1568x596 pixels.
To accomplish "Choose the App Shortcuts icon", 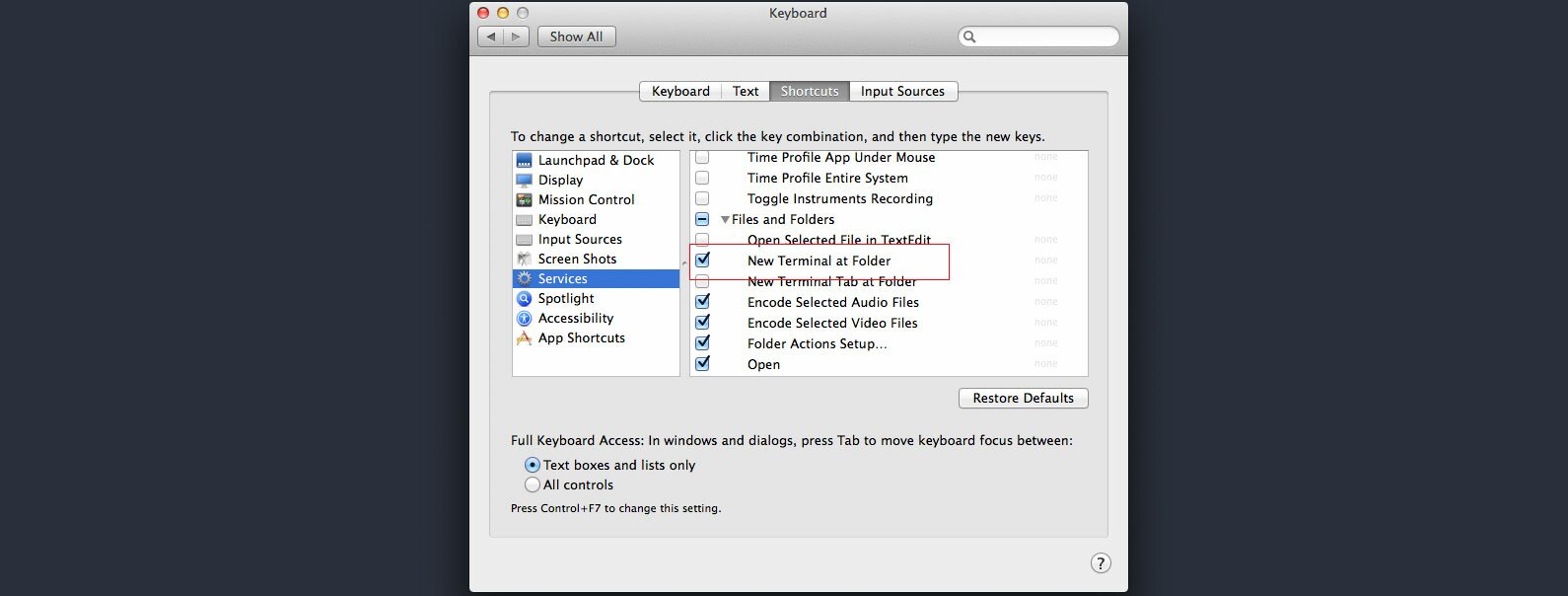I will click(524, 337).
